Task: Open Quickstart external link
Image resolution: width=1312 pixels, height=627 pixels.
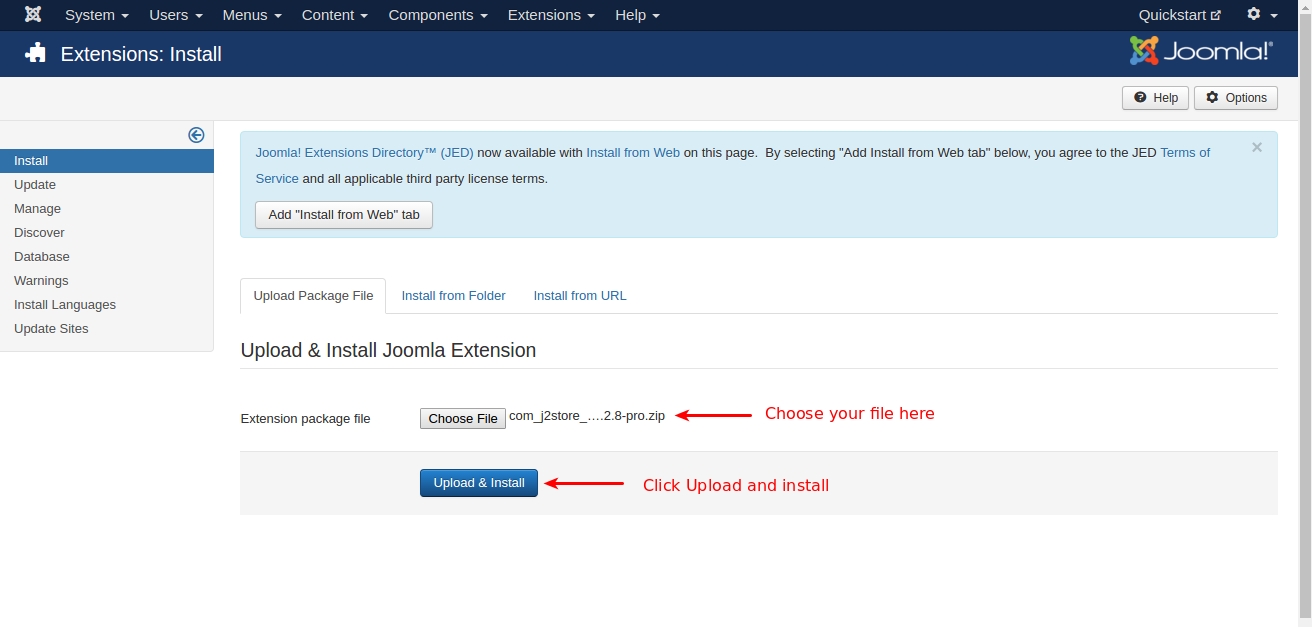Action: coord(1180,15)
